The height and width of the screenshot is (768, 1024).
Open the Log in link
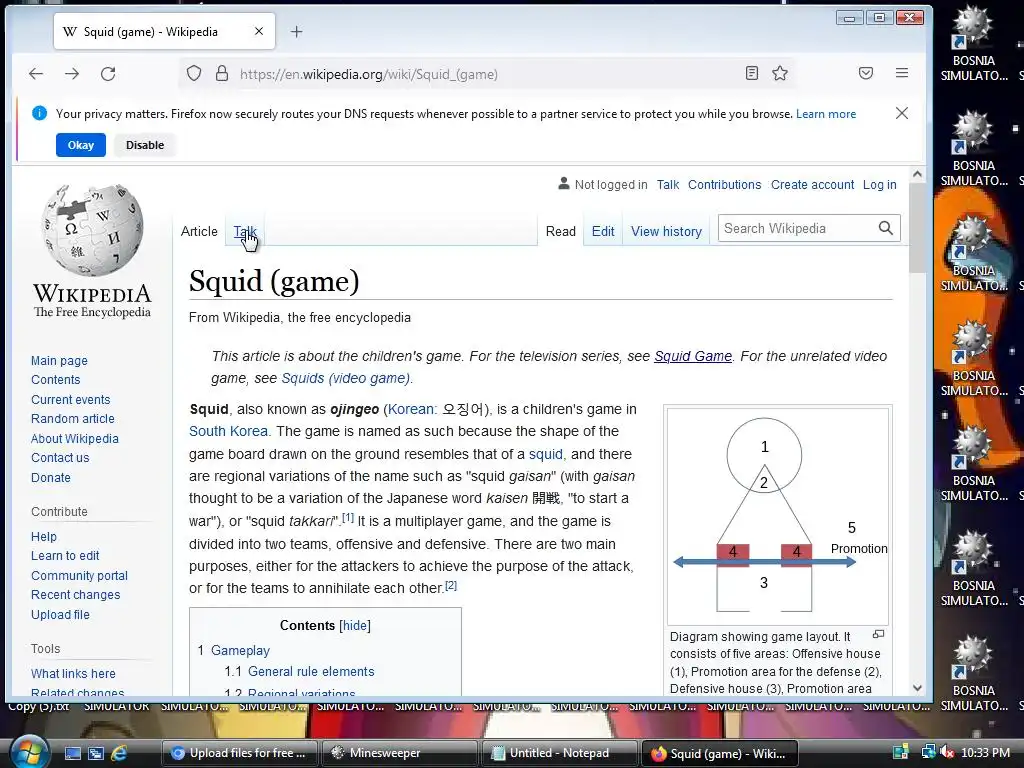click(x=879, y=185)
